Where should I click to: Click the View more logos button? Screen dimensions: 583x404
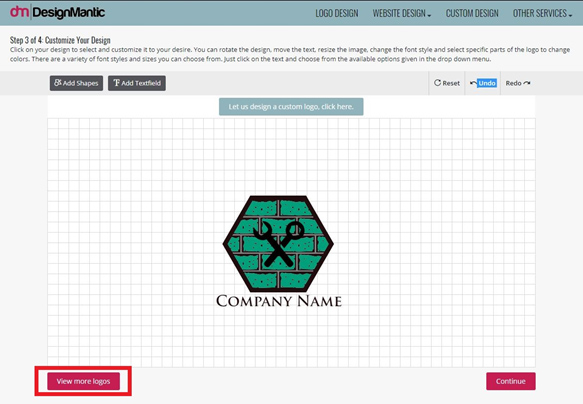tap(84, 381)
